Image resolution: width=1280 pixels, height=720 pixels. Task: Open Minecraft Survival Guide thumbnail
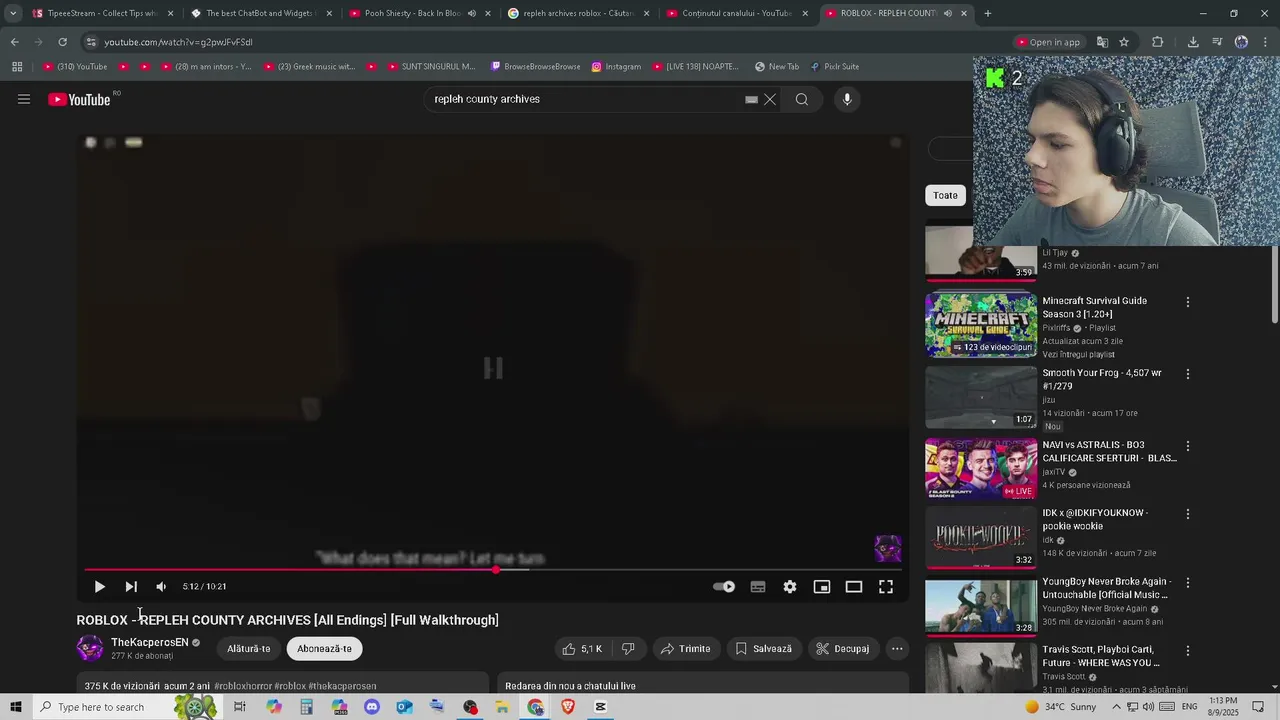(x=981, y=325)
